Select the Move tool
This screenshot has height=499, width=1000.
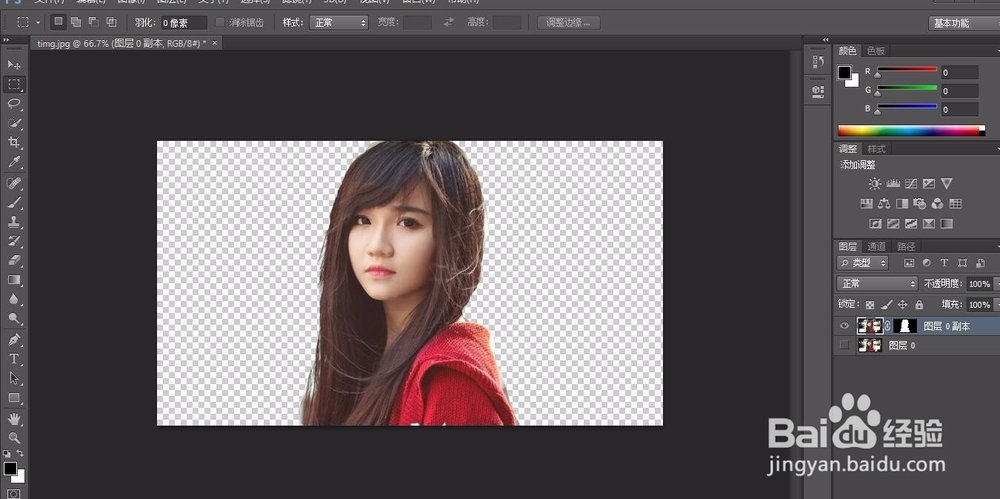[x=14, y=65]
